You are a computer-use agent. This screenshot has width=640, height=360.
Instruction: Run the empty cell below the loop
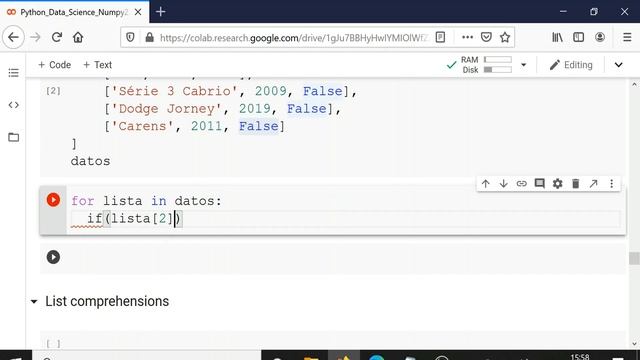click(x=53, y=257)
